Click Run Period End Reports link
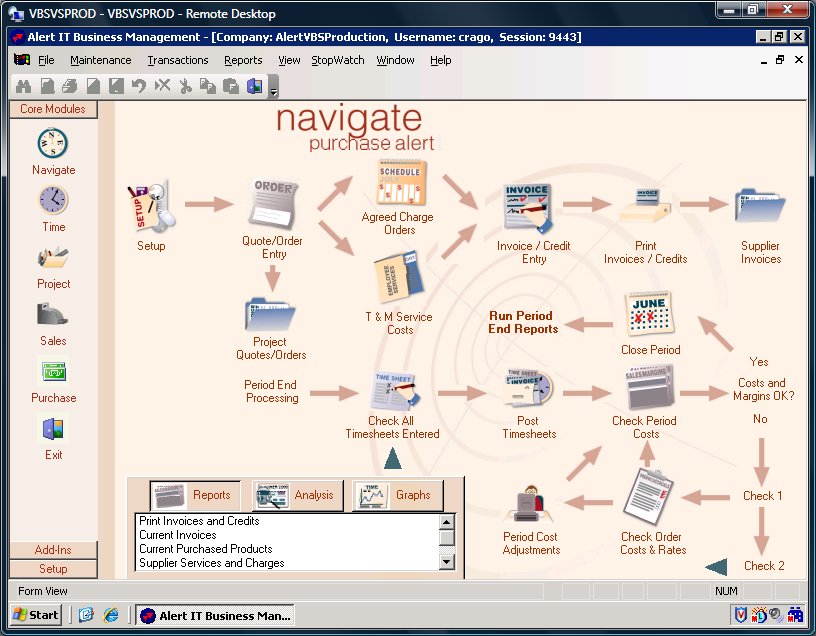 (522, 322)
